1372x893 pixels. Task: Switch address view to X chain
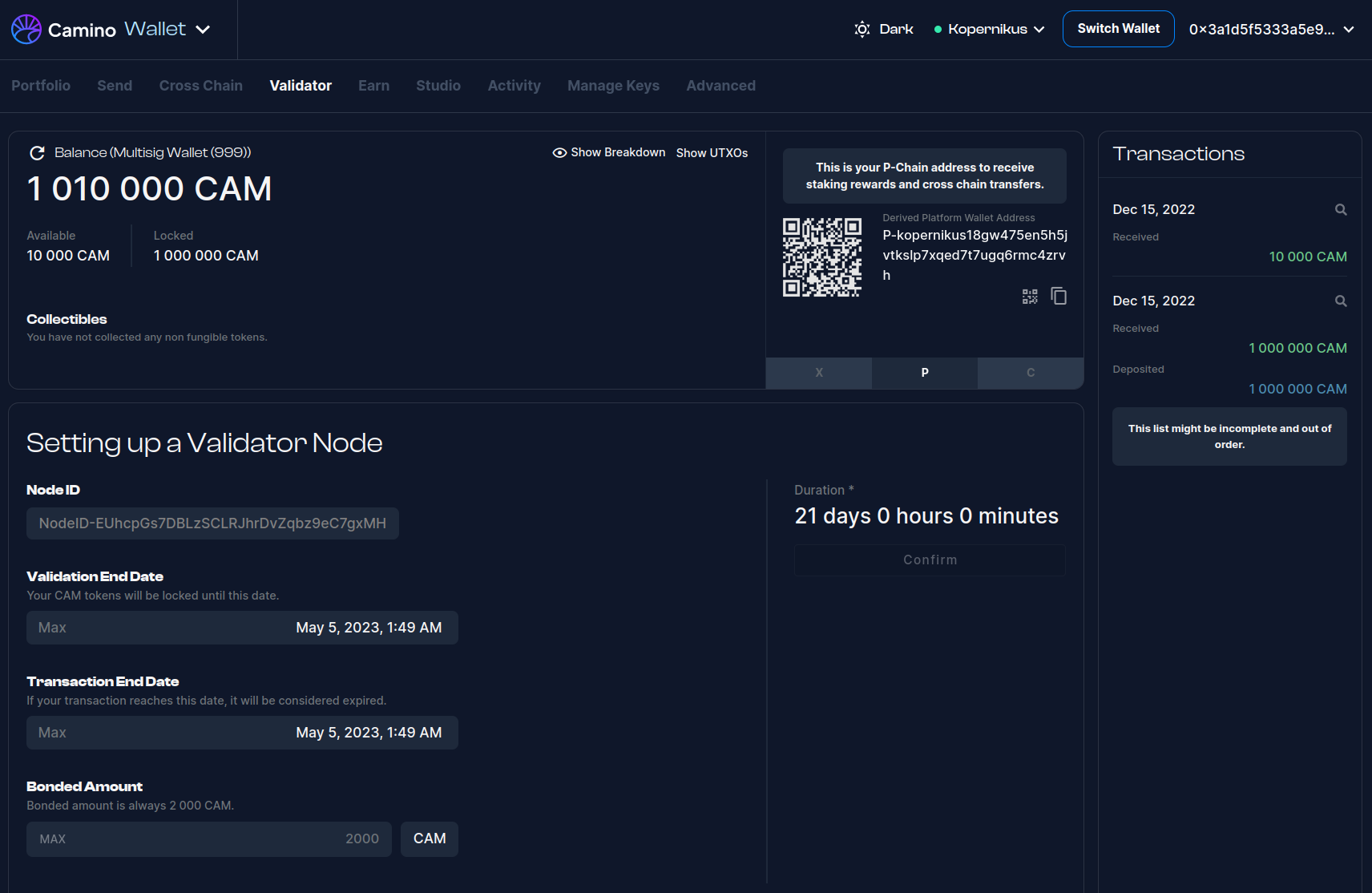coord(818,373)
